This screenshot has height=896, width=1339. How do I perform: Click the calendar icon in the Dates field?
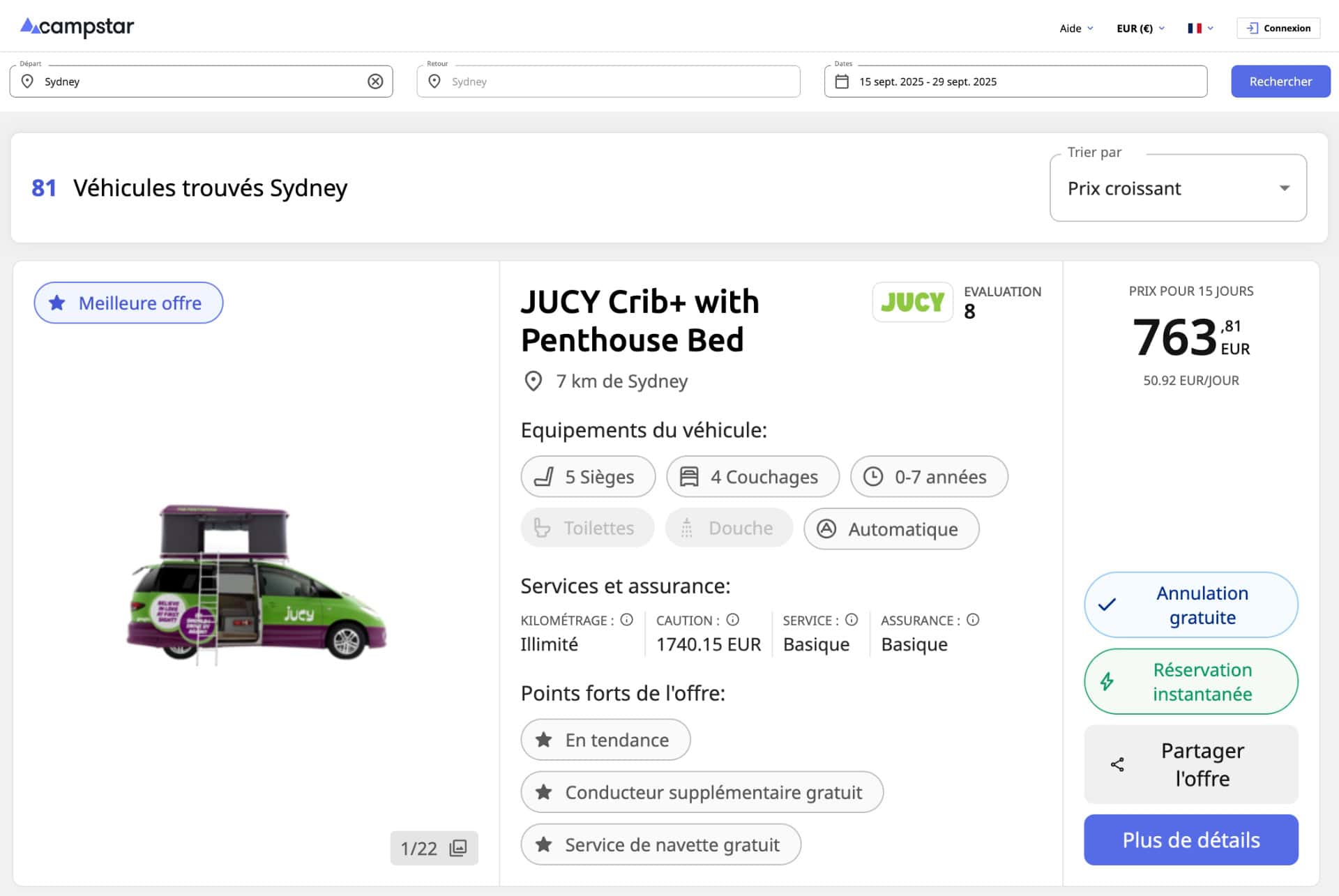843,81
